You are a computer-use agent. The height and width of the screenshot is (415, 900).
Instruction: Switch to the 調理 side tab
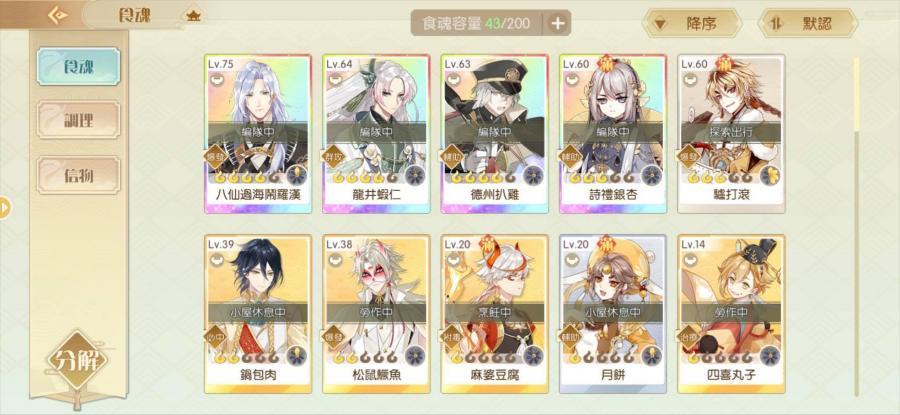tap(79, 120)
